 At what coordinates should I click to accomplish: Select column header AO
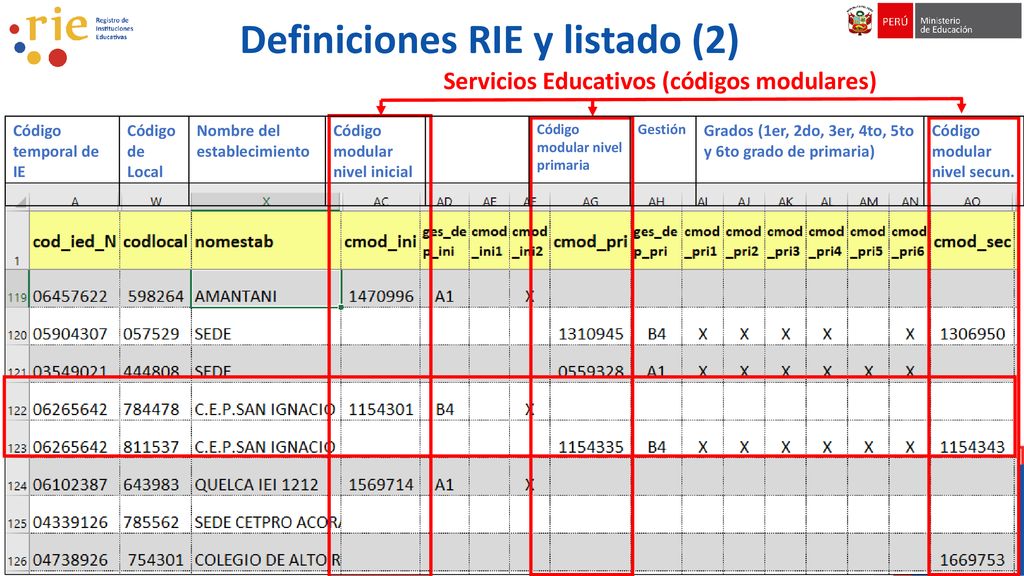972,200
